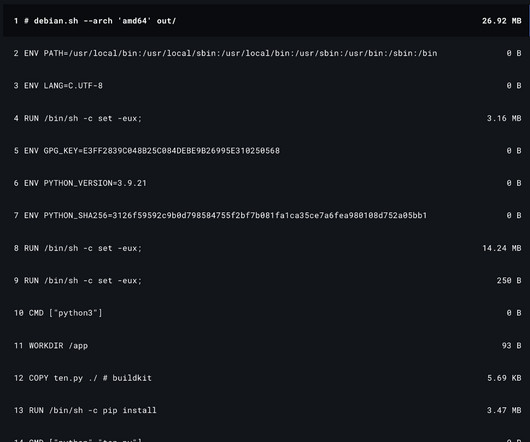The image size is (530, 442).
Task: Click the 3.47 MB size value
Action: coord(504,410)
